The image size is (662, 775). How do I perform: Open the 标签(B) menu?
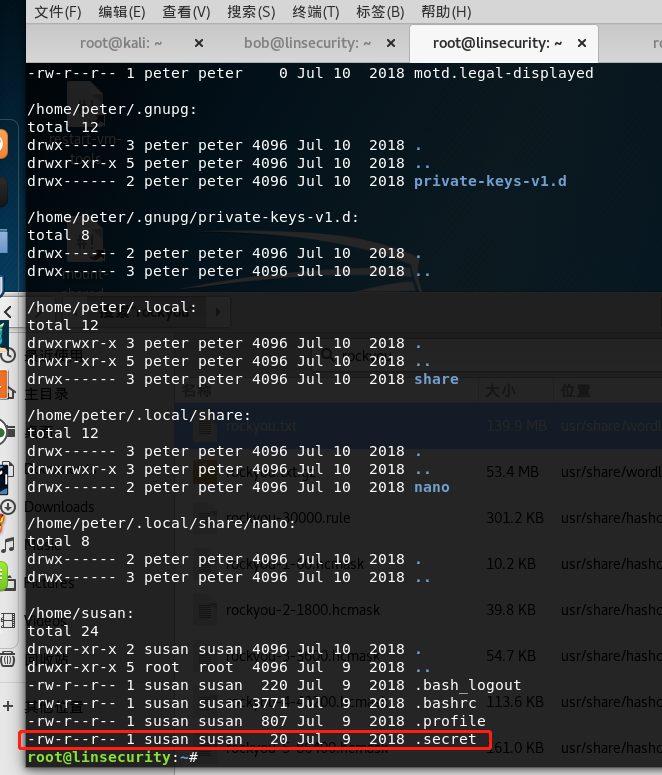380,11
